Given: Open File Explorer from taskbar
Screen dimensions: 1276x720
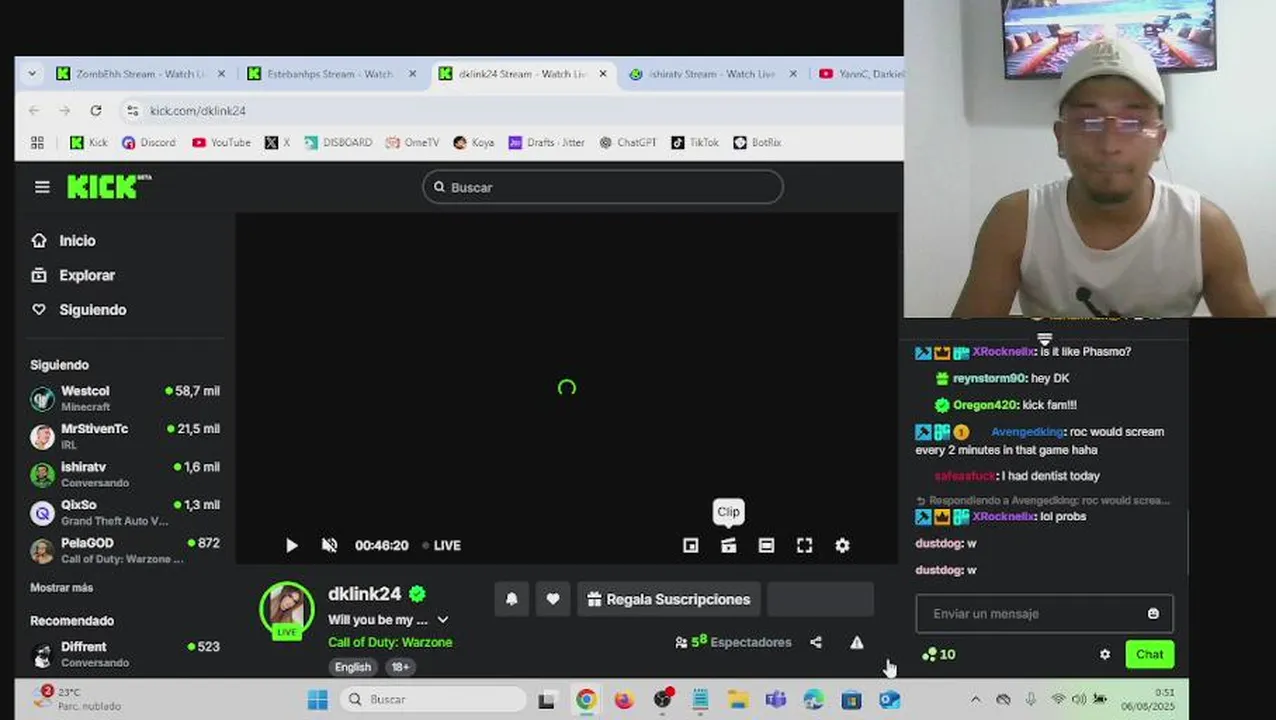Looking at the screenshot, I should click(x=737, y=700).
